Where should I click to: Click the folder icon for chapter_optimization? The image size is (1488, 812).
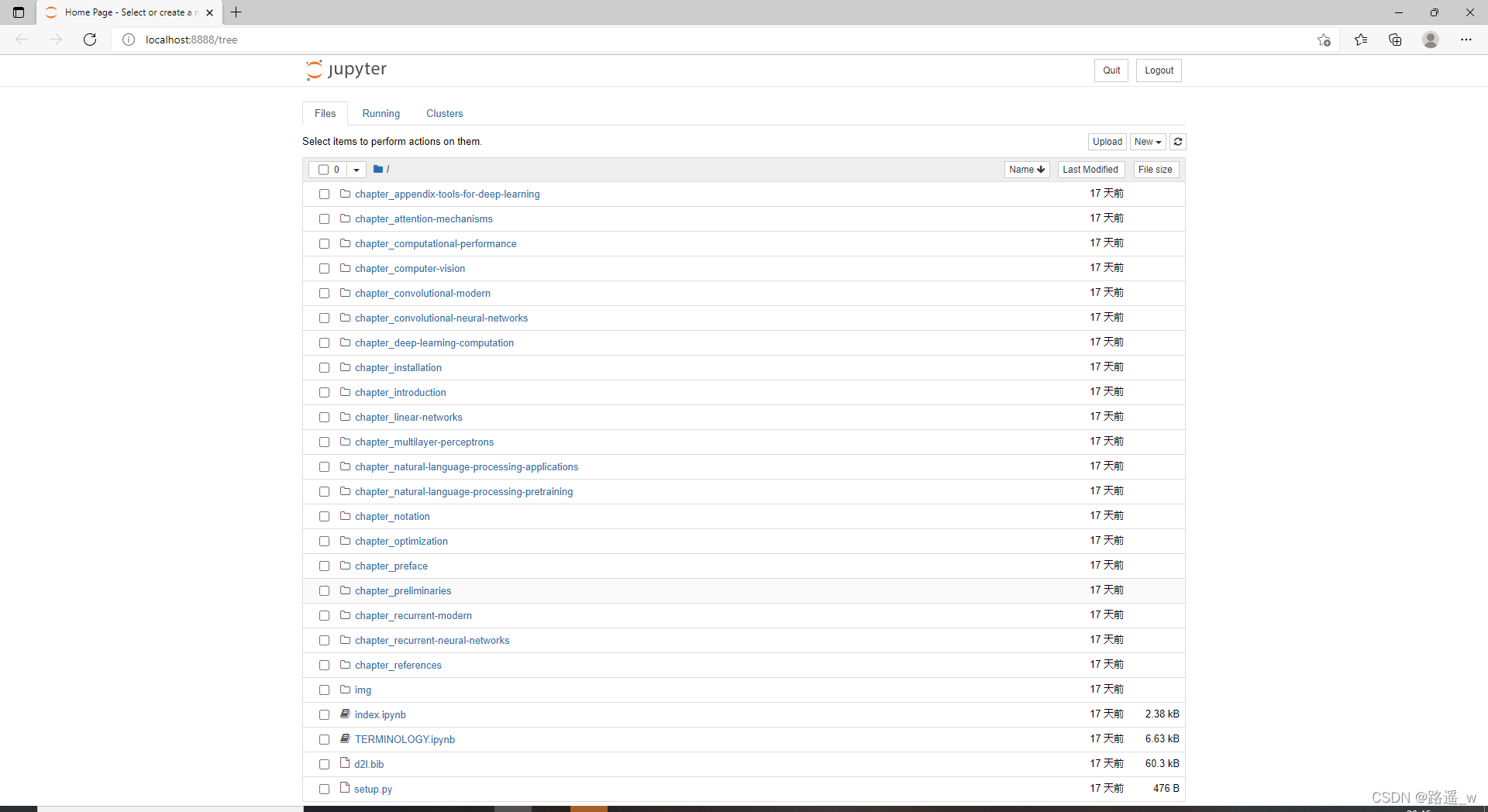click(x=346, y=541)
